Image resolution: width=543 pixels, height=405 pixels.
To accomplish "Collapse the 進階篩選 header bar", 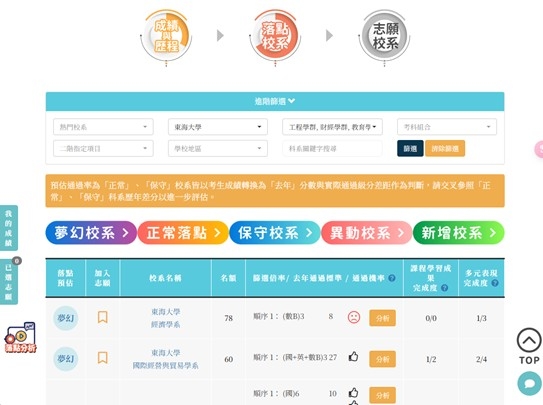I will [275, 101].
